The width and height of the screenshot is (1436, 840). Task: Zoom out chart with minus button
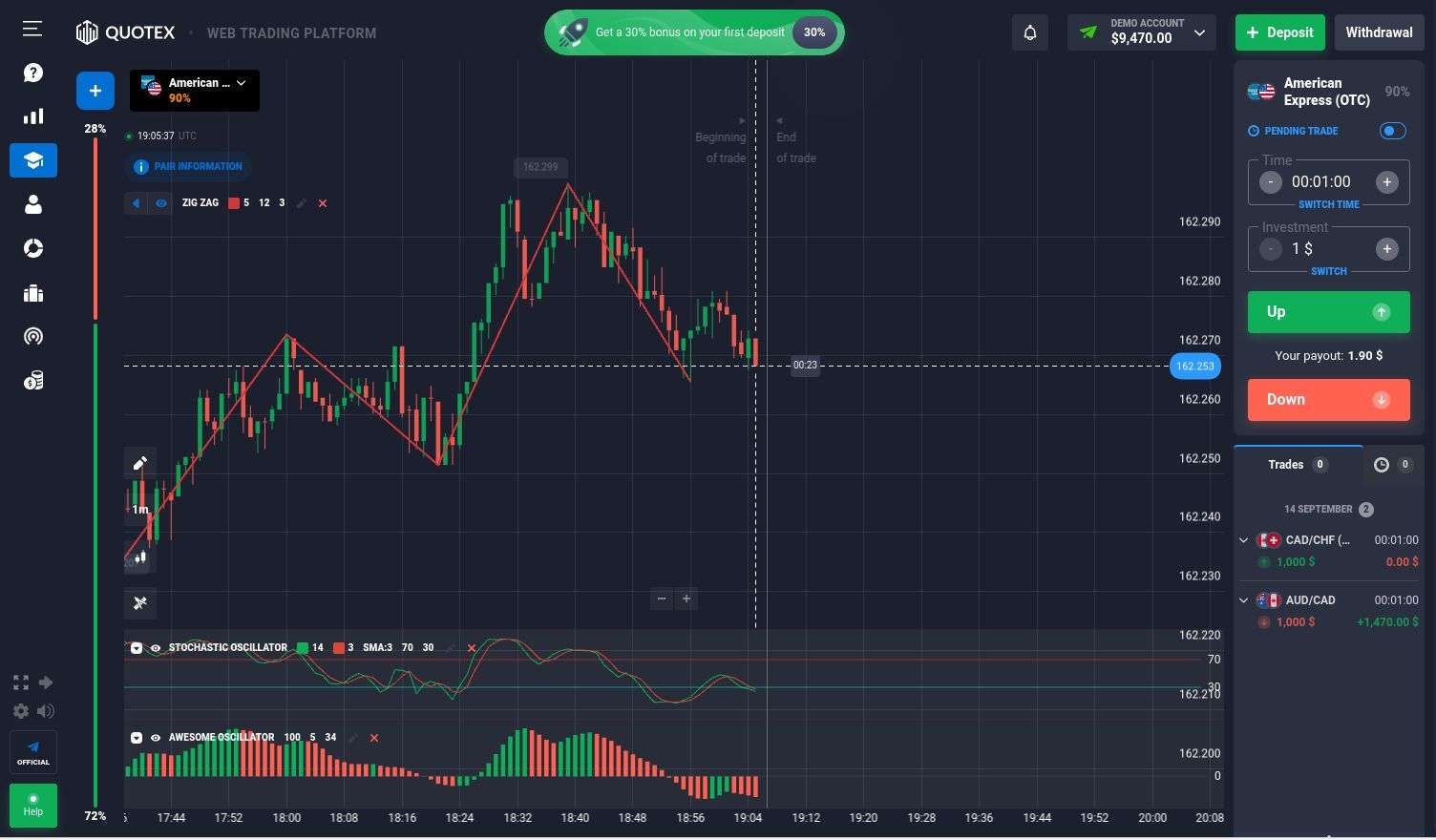(x=662, y=598)
